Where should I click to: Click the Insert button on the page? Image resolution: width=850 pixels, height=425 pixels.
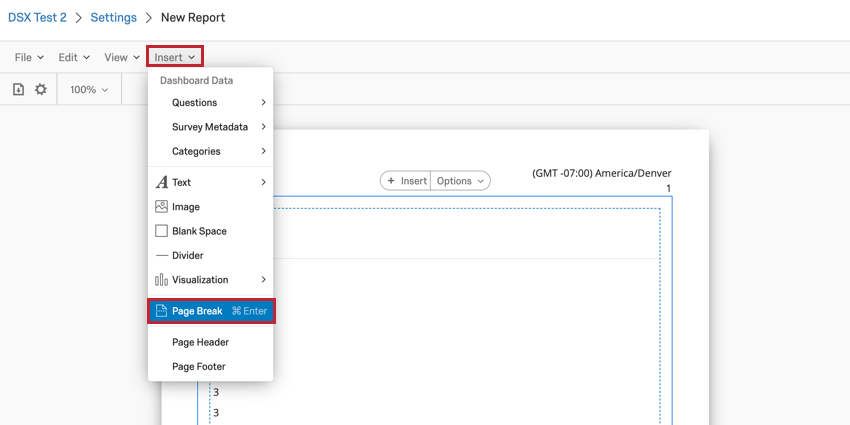click(406, 181)
